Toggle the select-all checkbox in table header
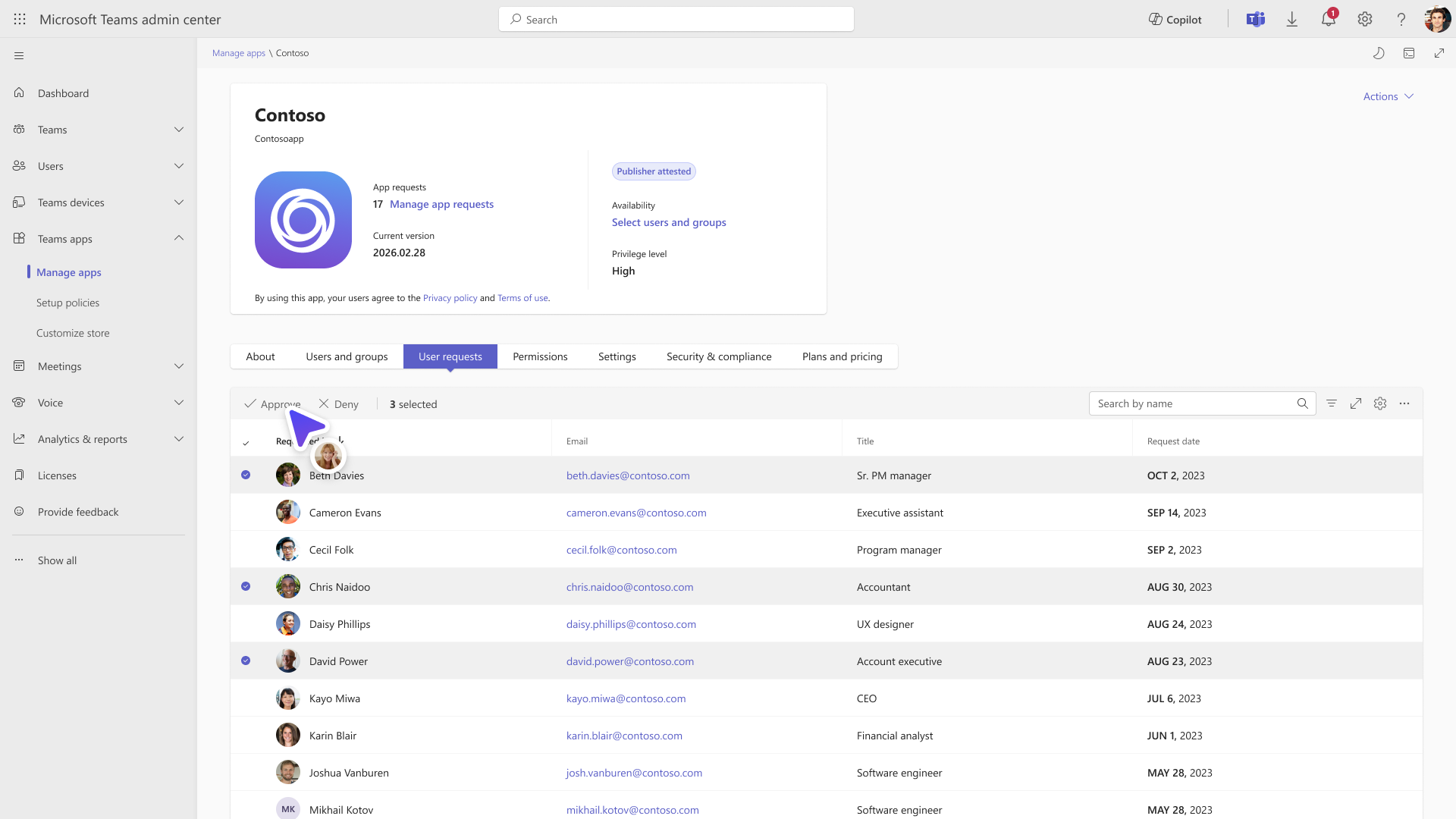Screen dimensions: 1456x819 [x=246, y=443]
